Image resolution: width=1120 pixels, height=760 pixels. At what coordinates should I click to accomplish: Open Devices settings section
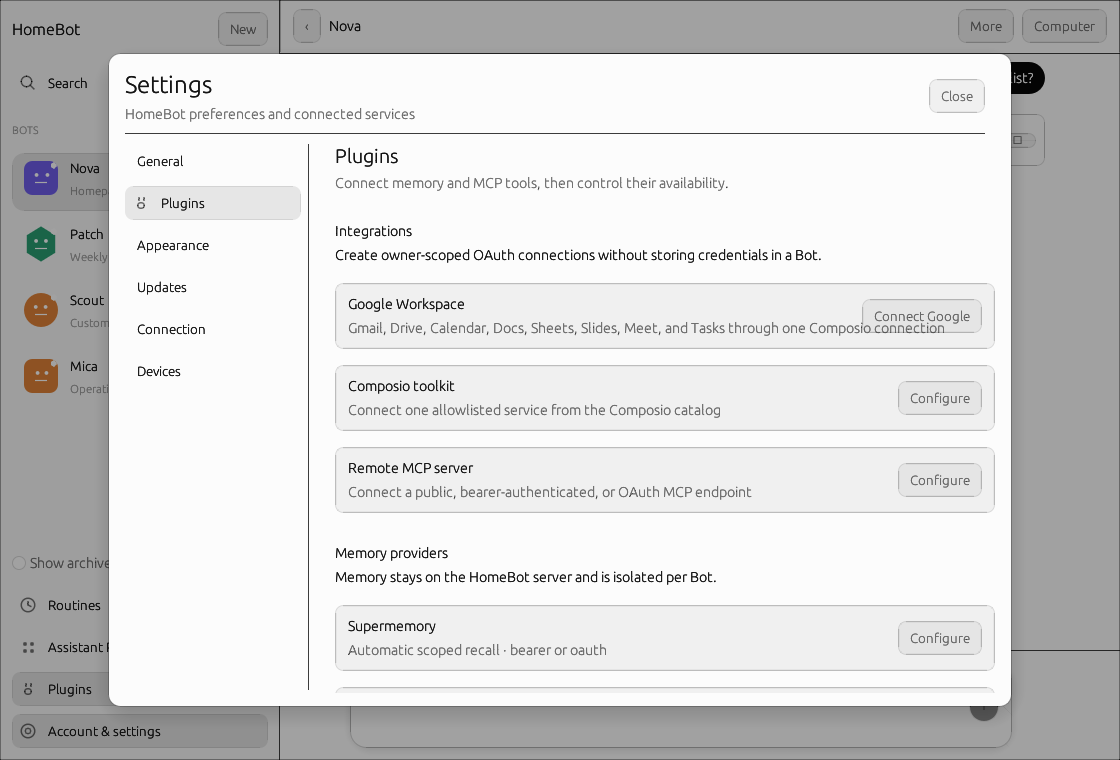213,371
